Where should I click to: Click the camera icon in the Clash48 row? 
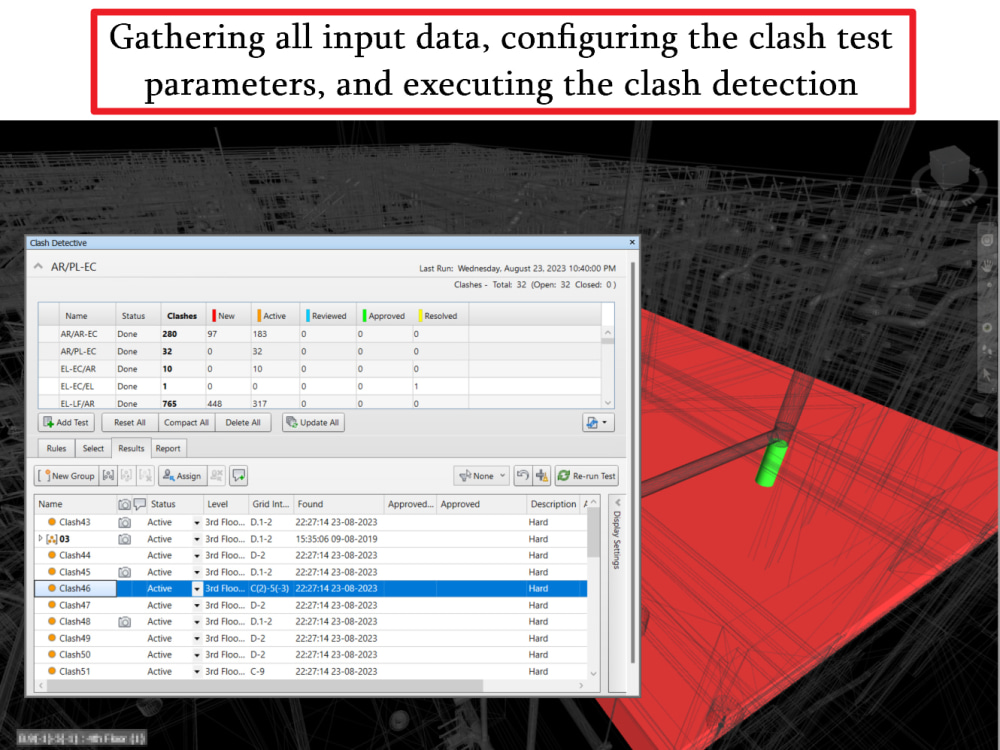[124, 622]
